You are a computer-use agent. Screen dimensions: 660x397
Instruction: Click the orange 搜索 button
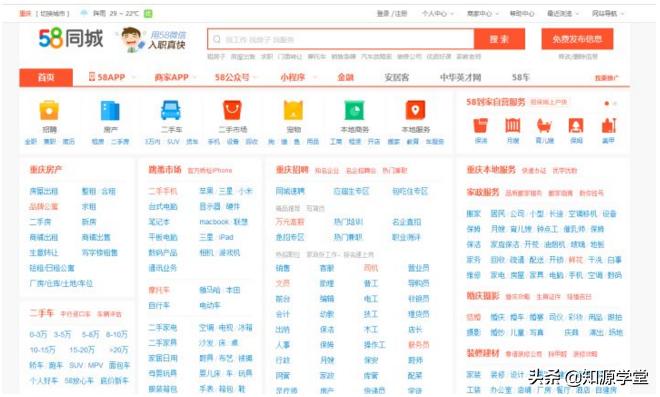pos(499,39)
